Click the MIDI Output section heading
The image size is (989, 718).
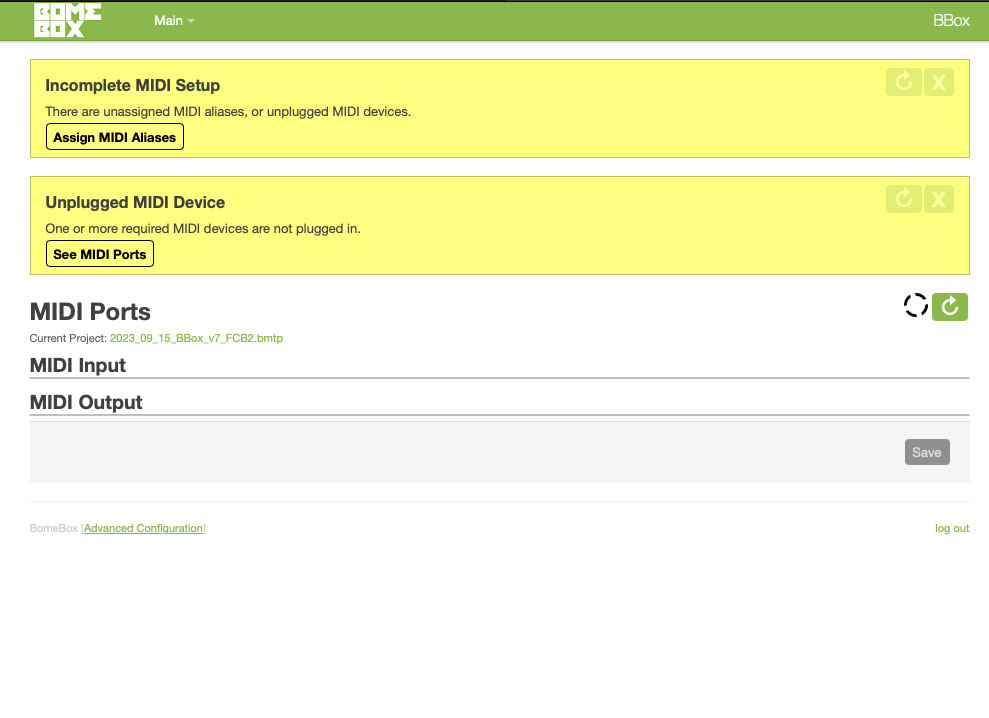click(86, 403)
